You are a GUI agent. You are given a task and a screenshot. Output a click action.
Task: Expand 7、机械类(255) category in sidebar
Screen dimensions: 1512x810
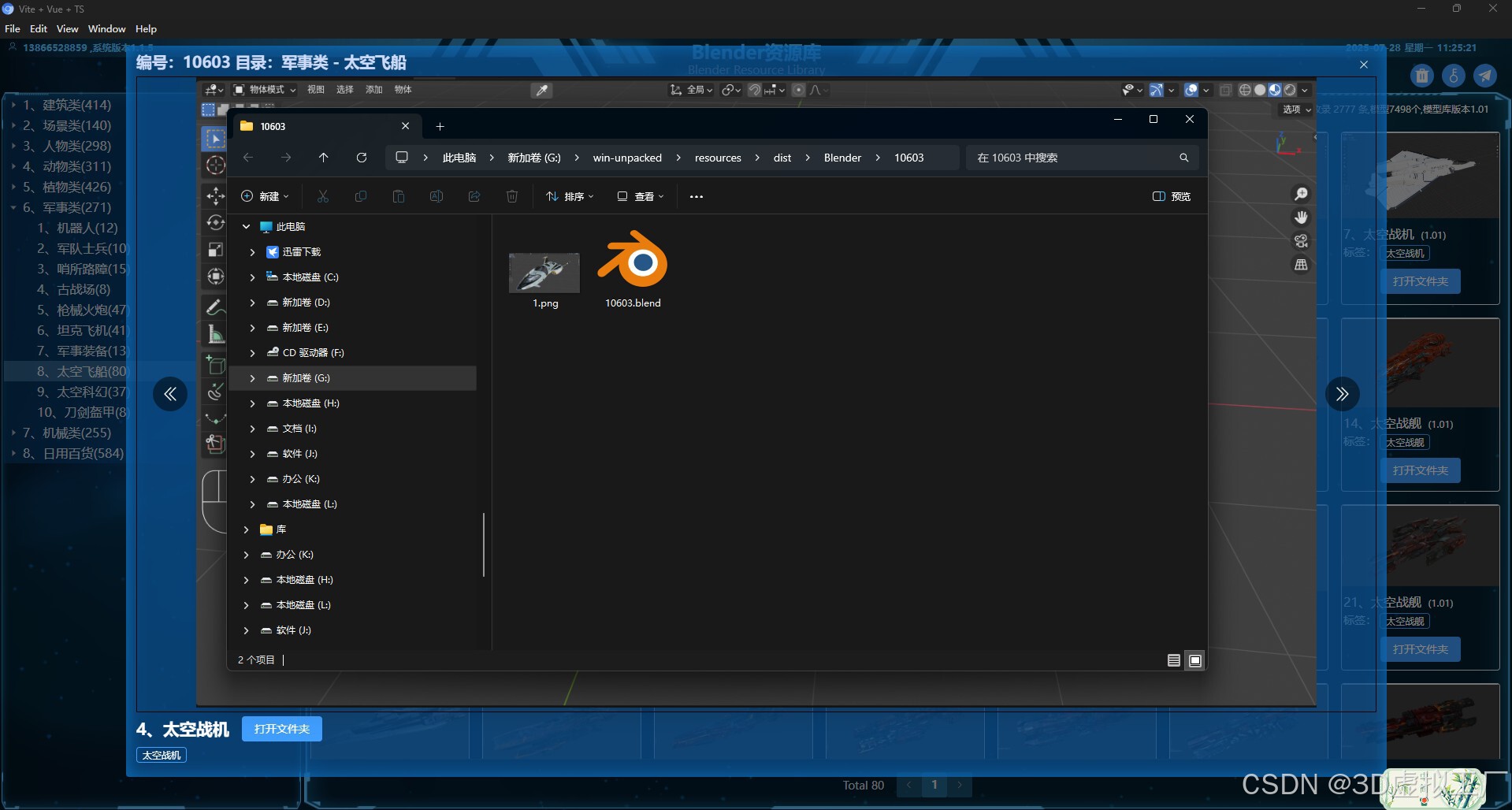tap(13, 433)
